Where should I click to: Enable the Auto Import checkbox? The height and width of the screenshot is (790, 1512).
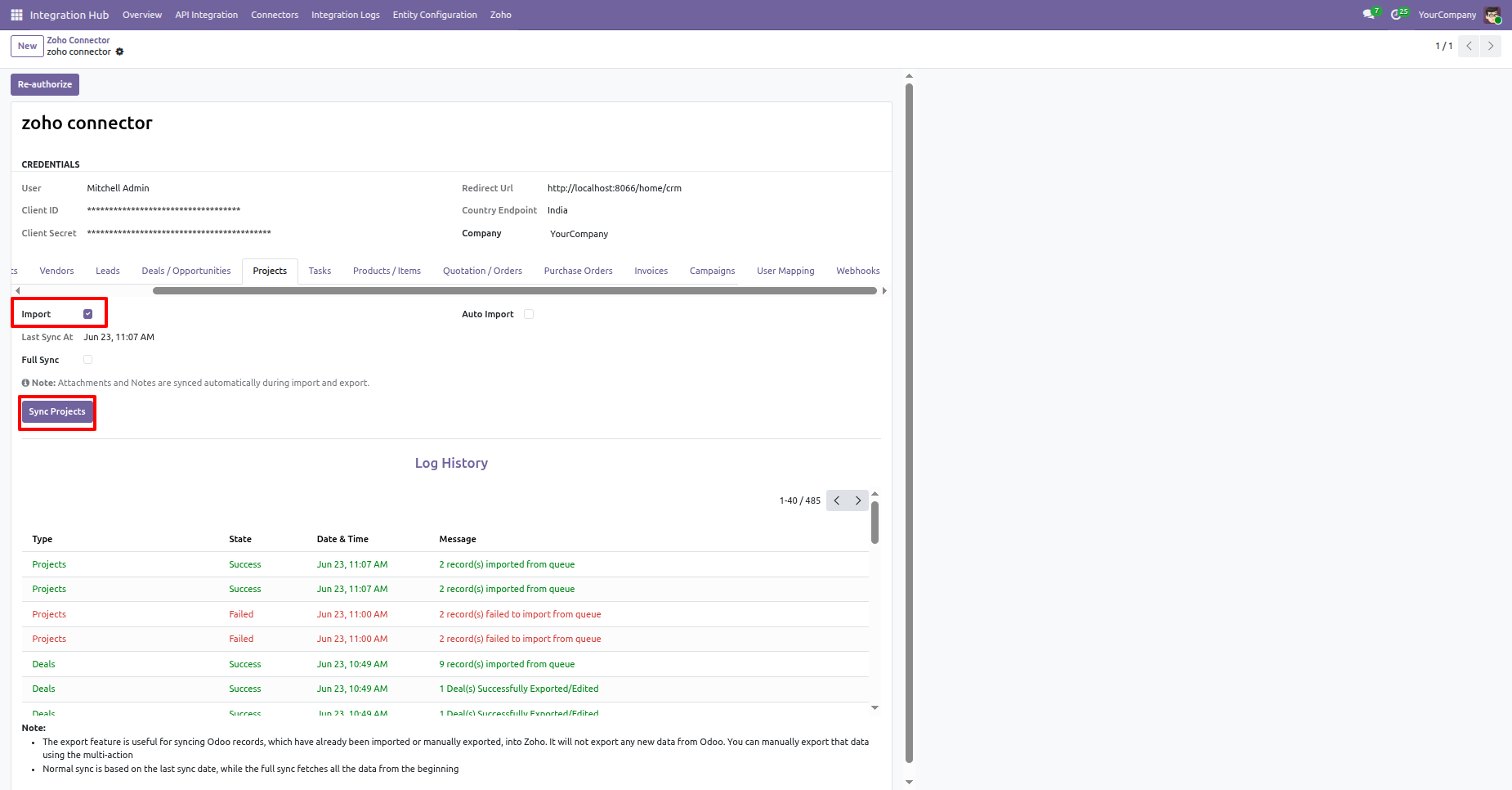click(x=529, y=314)
